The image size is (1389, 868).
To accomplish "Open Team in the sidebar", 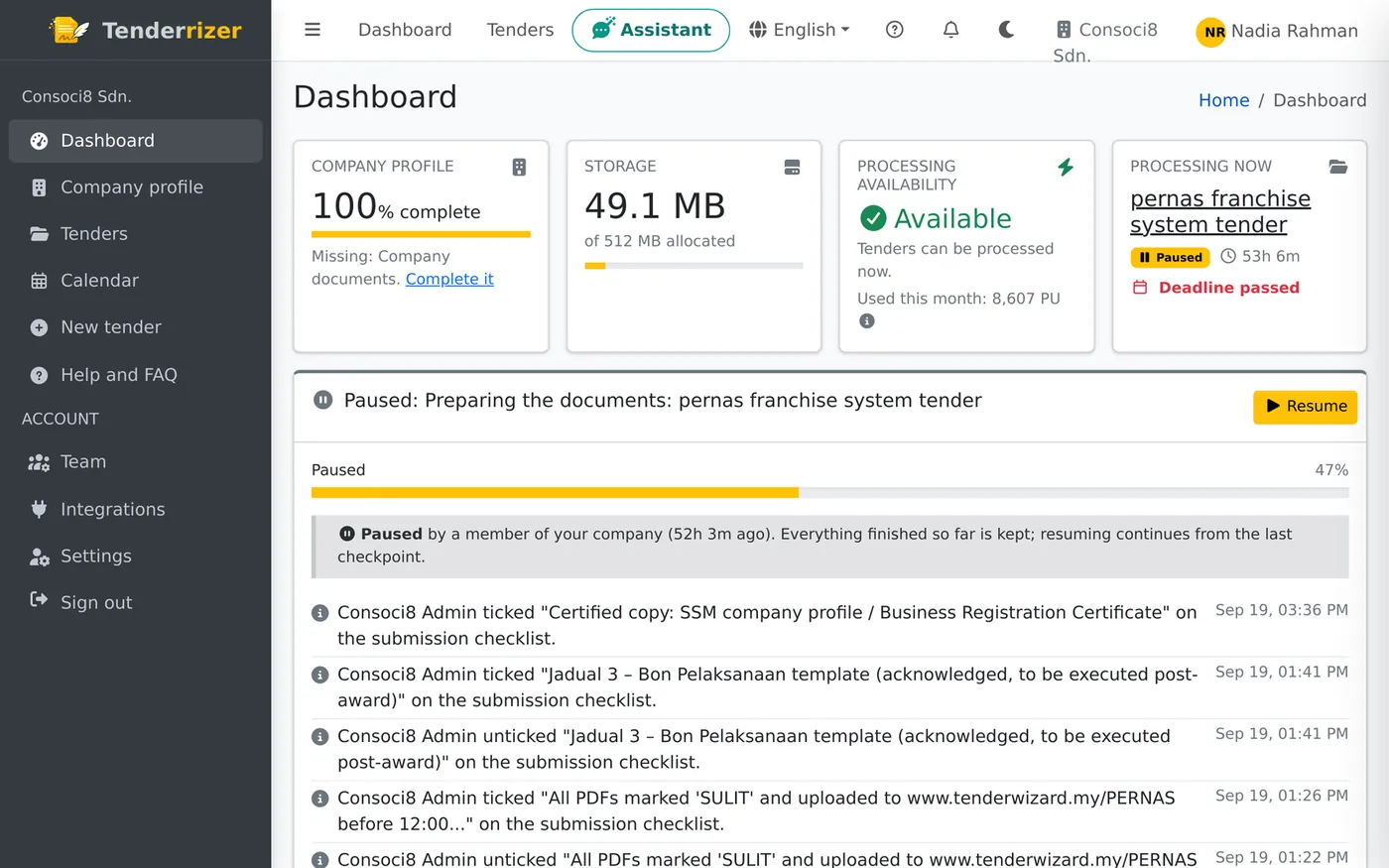I will coord(136,462).
